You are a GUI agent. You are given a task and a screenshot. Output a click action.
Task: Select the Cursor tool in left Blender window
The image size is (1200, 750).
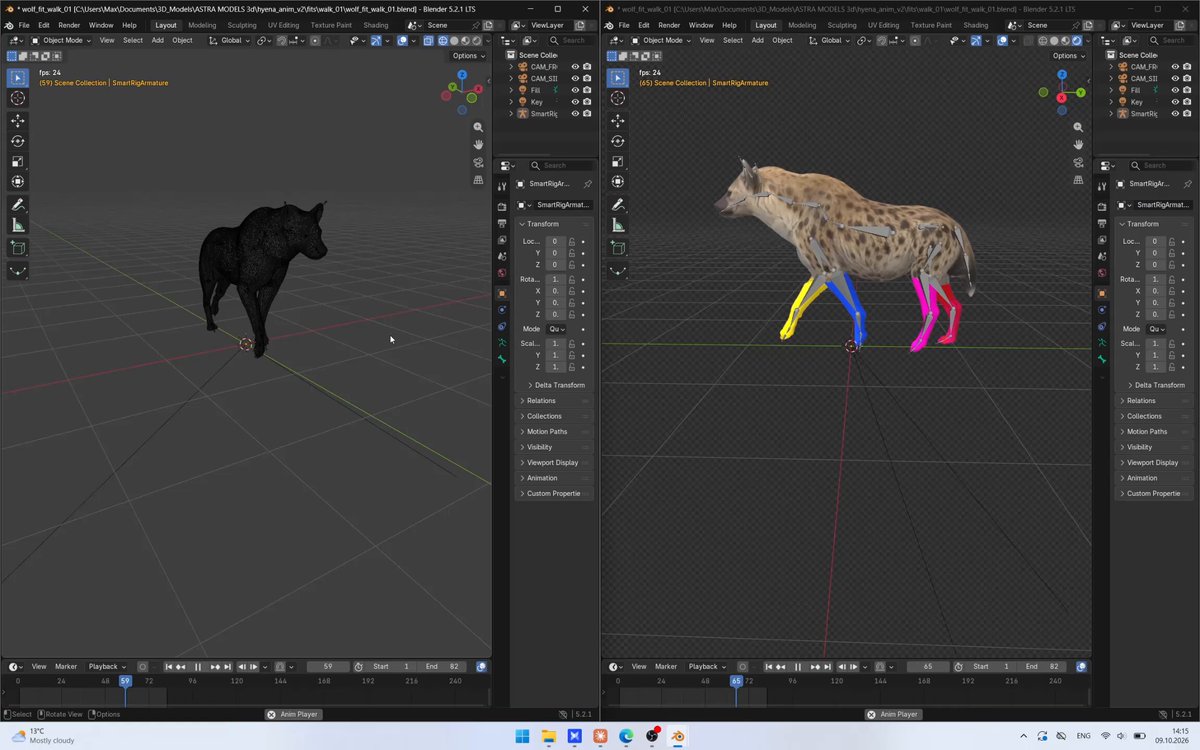(x=18, y=98)
